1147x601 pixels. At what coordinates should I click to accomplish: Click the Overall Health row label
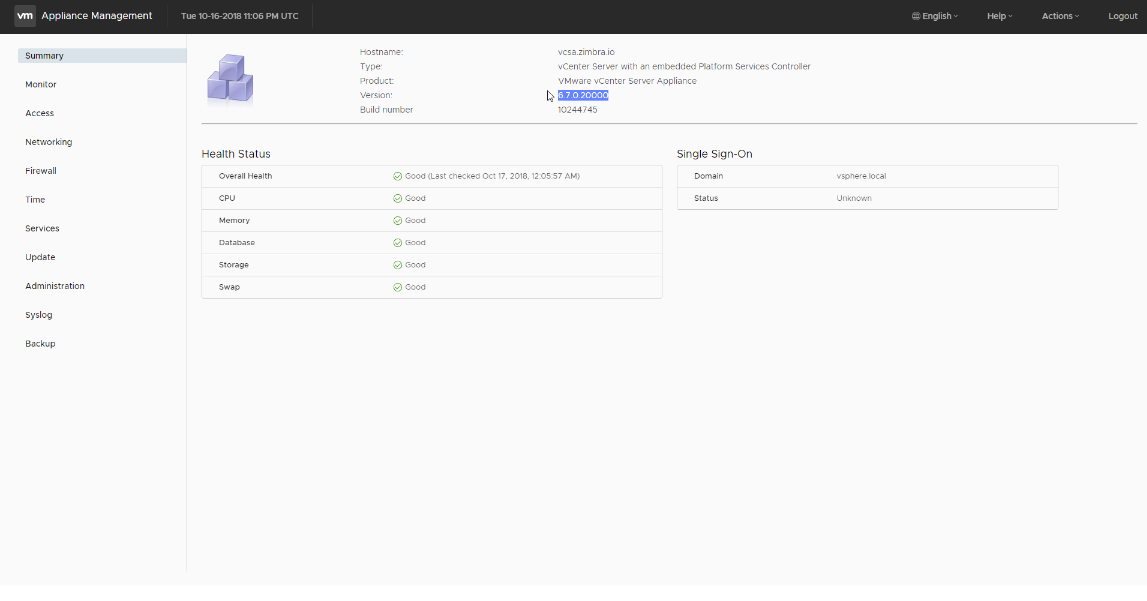tap(245, 176)
